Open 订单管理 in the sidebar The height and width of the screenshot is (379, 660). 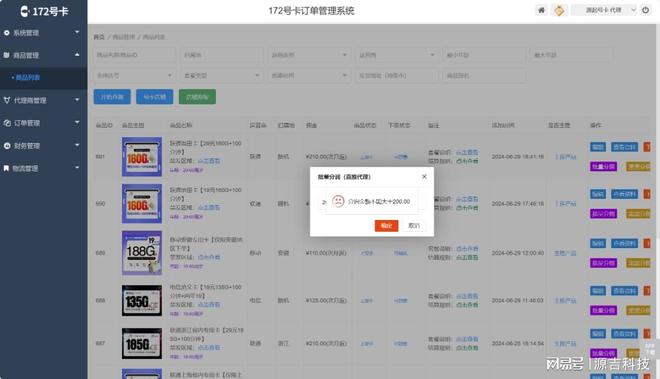44,123
